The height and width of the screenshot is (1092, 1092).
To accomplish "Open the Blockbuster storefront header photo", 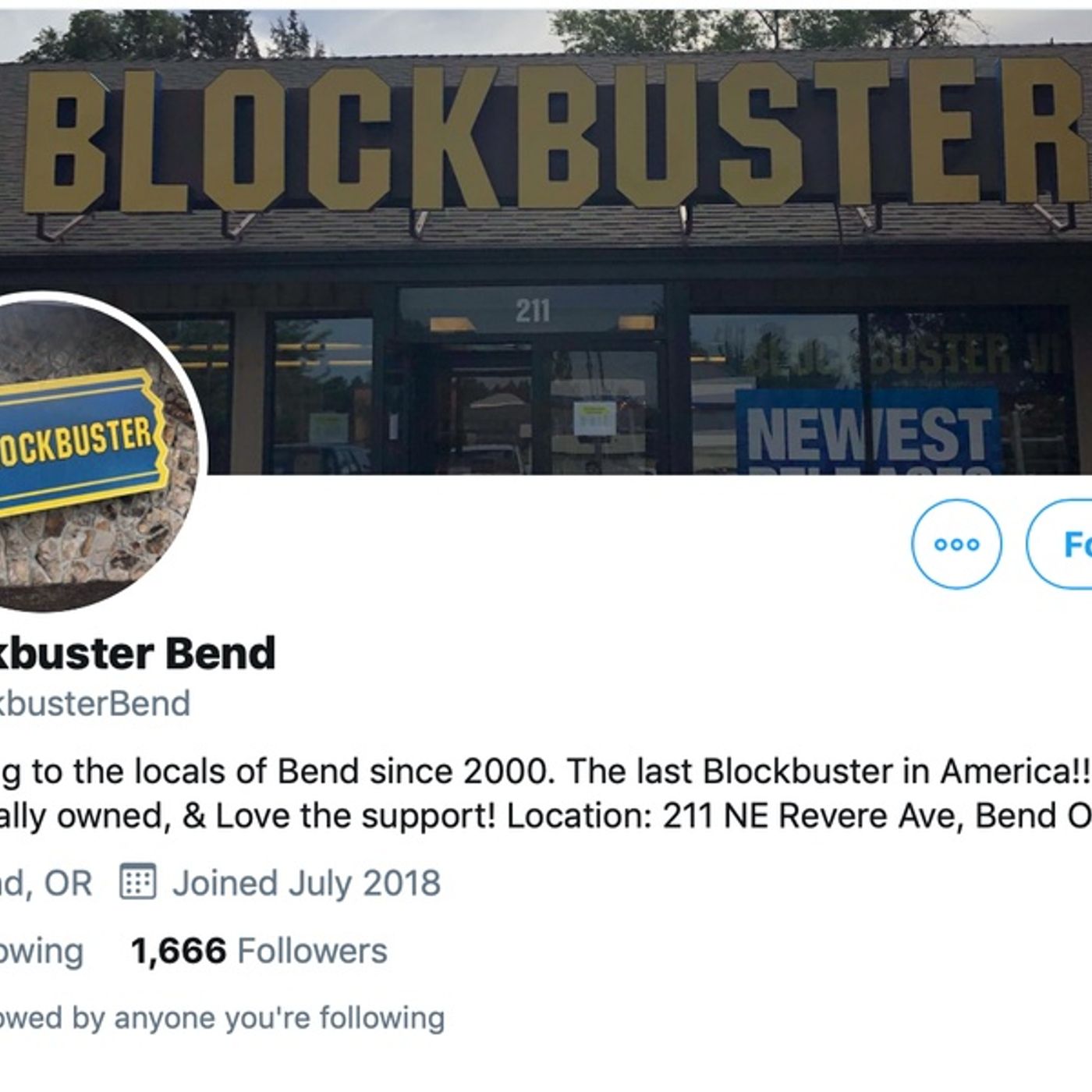I will [x=546, y=242].
